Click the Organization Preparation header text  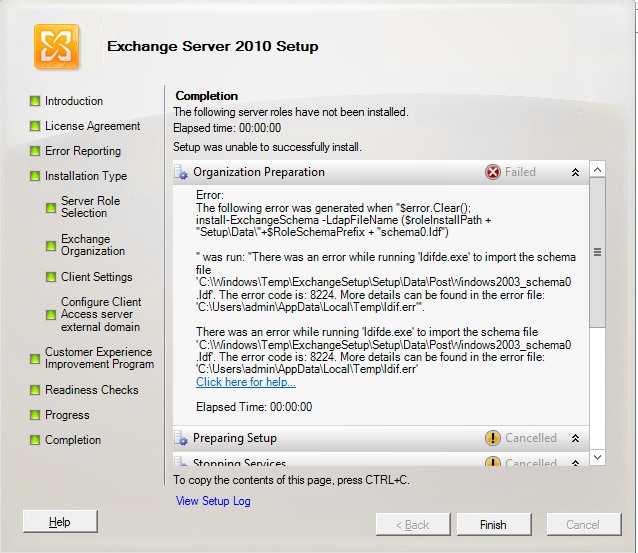259,172
